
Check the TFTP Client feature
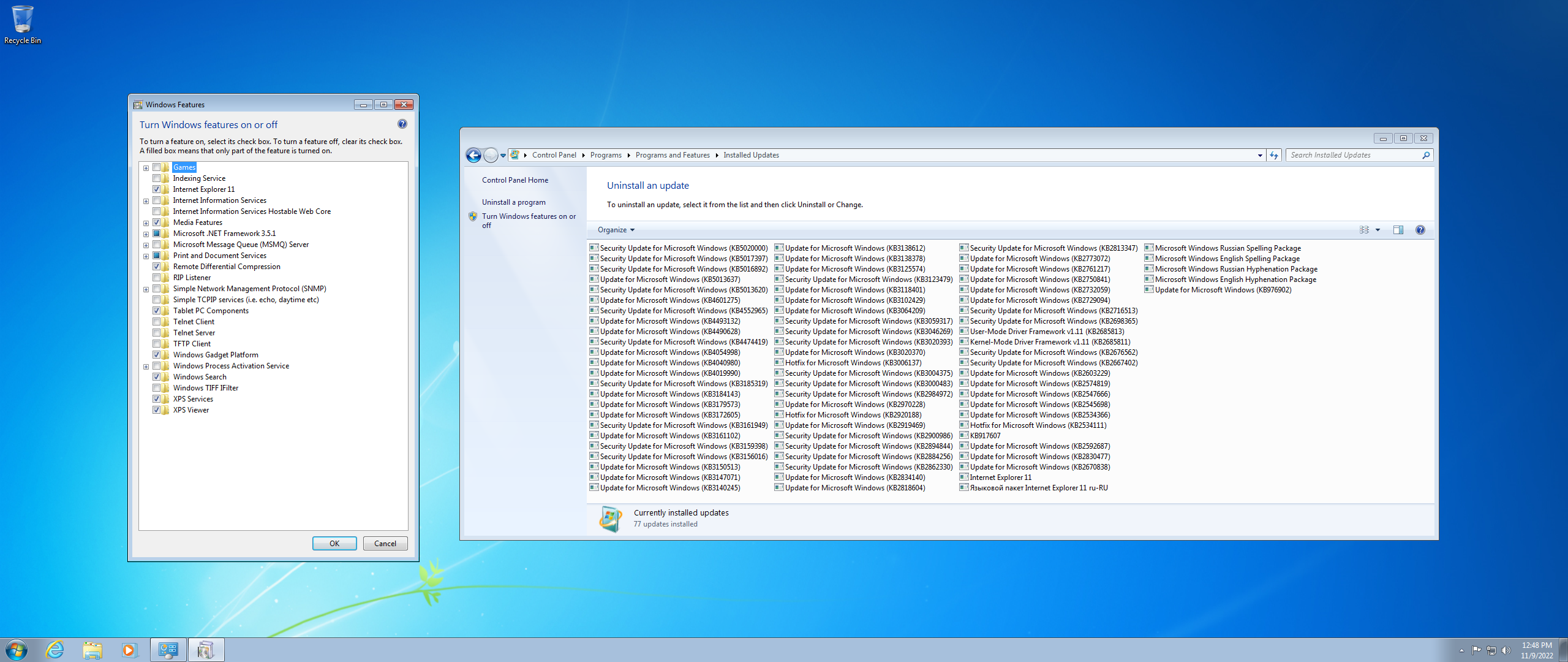(x=157, y=344)
